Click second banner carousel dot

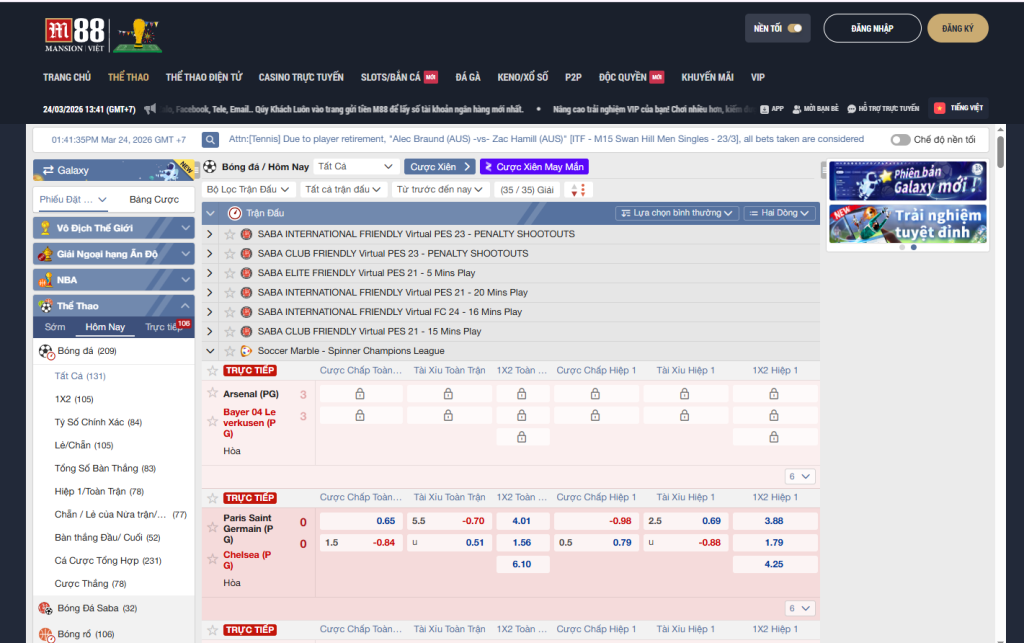pyautogui.click(x=914, y=247)
